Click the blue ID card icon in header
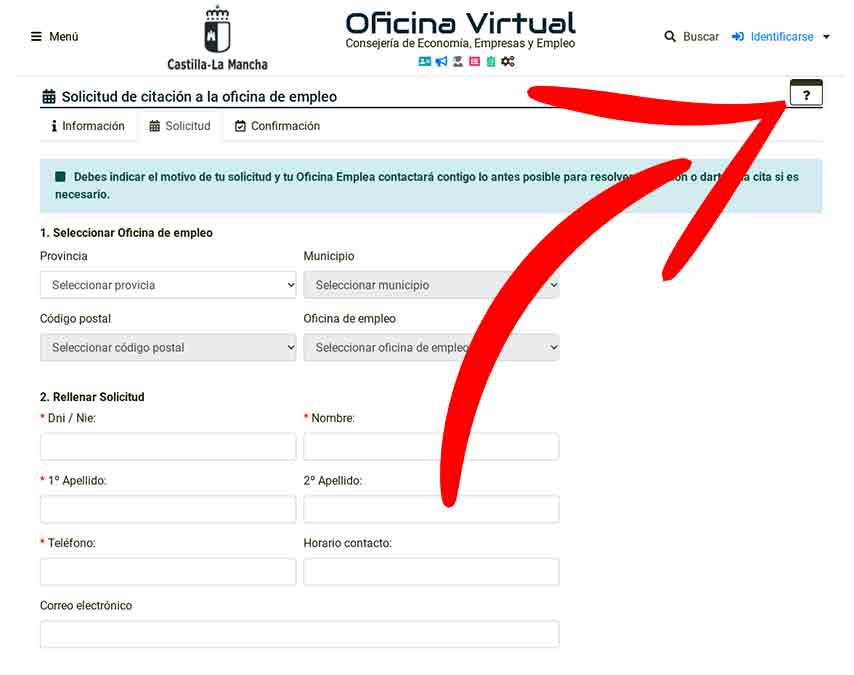854x675 pixels. point(424,62)
